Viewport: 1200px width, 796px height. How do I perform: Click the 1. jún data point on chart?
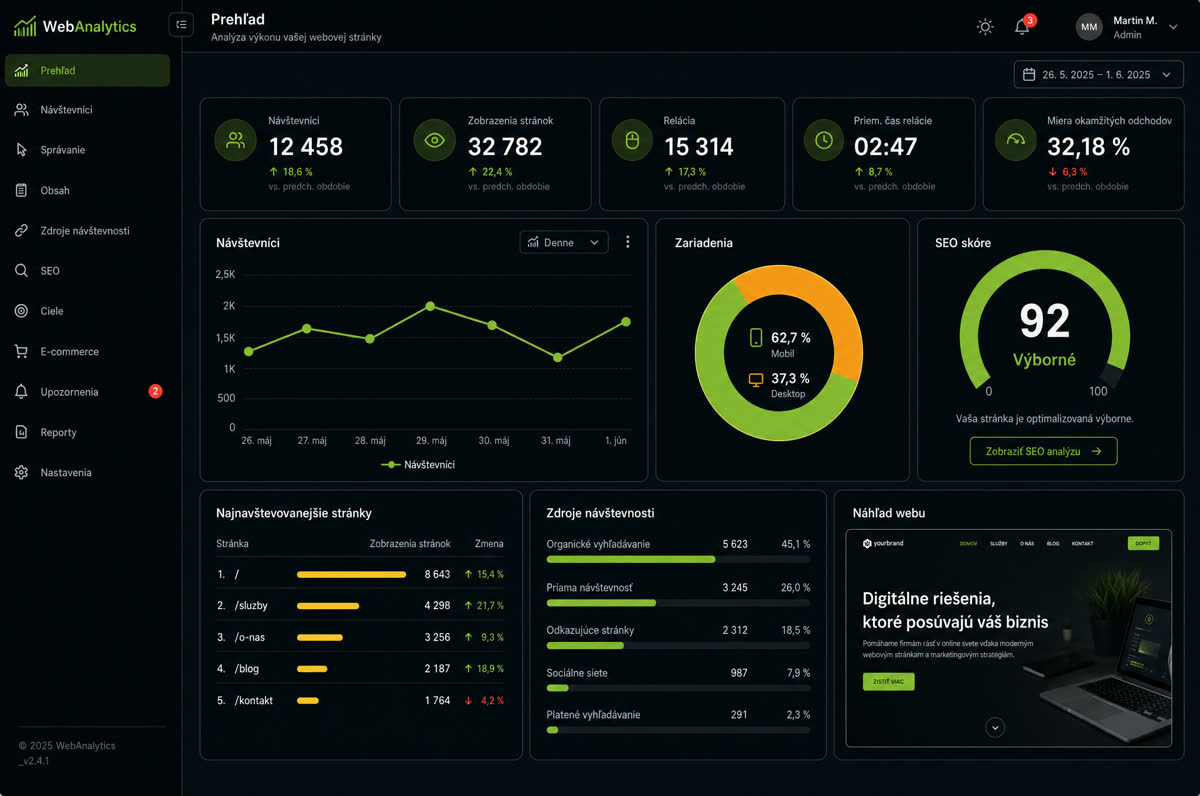pyautogui.click(x=626, y=321)
